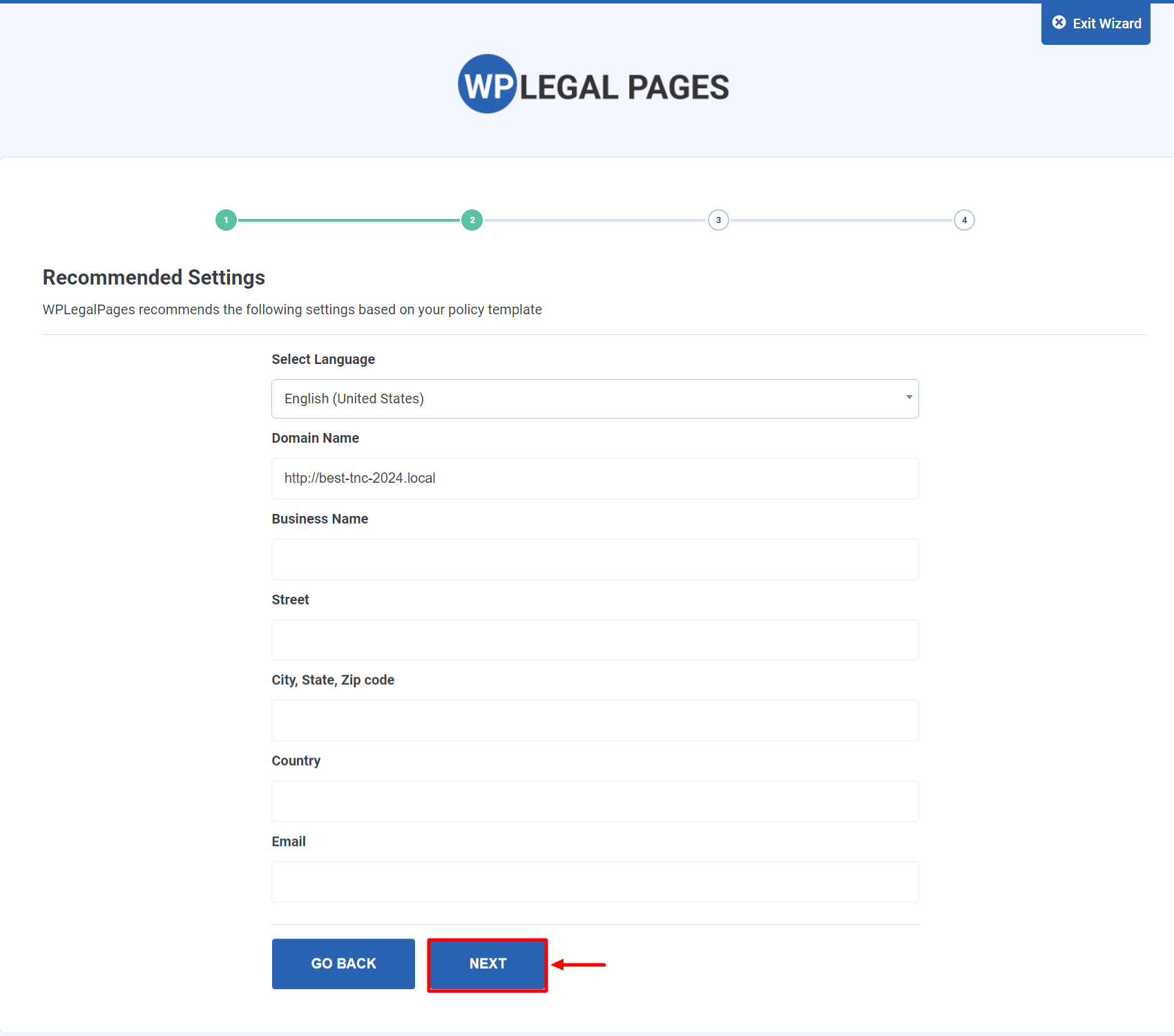Click the Email input field
This screenshot has width=1174, height=1036.
click(595, 882)
